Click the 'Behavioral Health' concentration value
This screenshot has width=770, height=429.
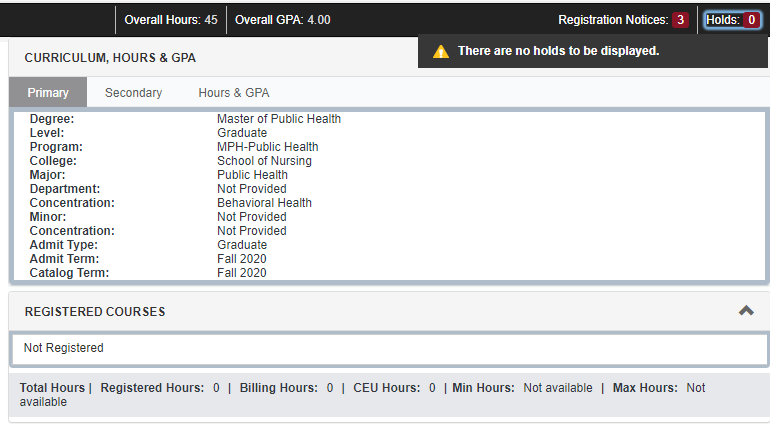pyautogui.click(x=264, y=203)
